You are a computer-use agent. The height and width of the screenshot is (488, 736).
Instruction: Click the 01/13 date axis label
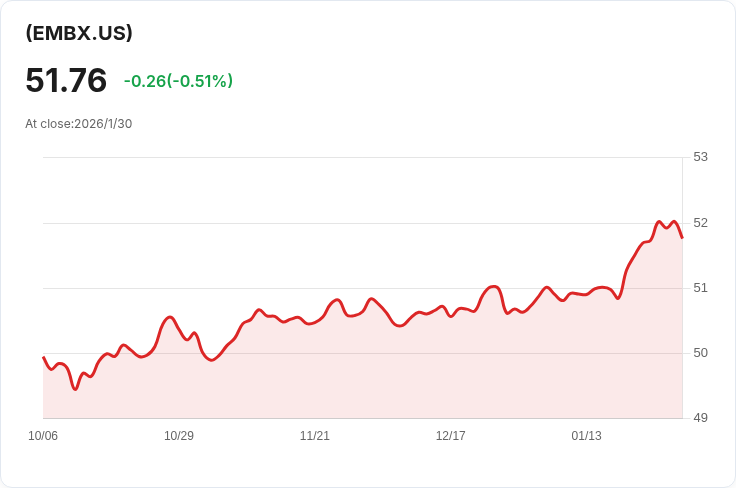click(586, 436)
